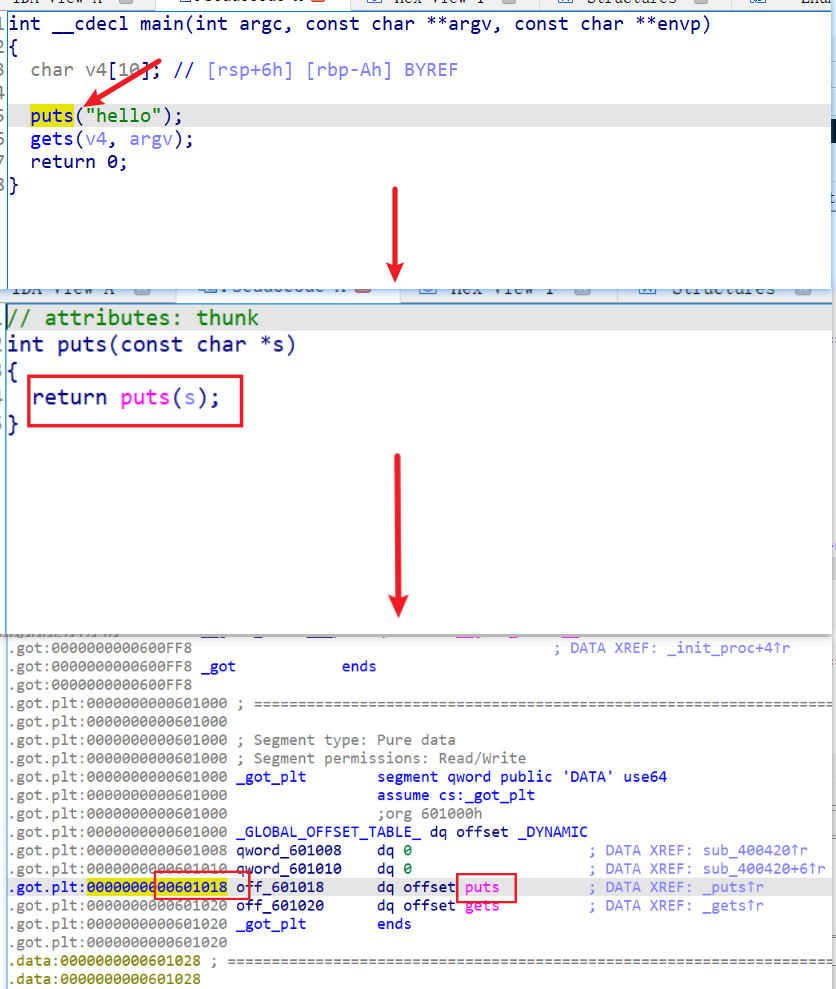The height and width of the screenshot is (989, 836).
Task: Follow the sub_400420+6↑r xref
Action: pyautogui.click(x=763, y=869)
